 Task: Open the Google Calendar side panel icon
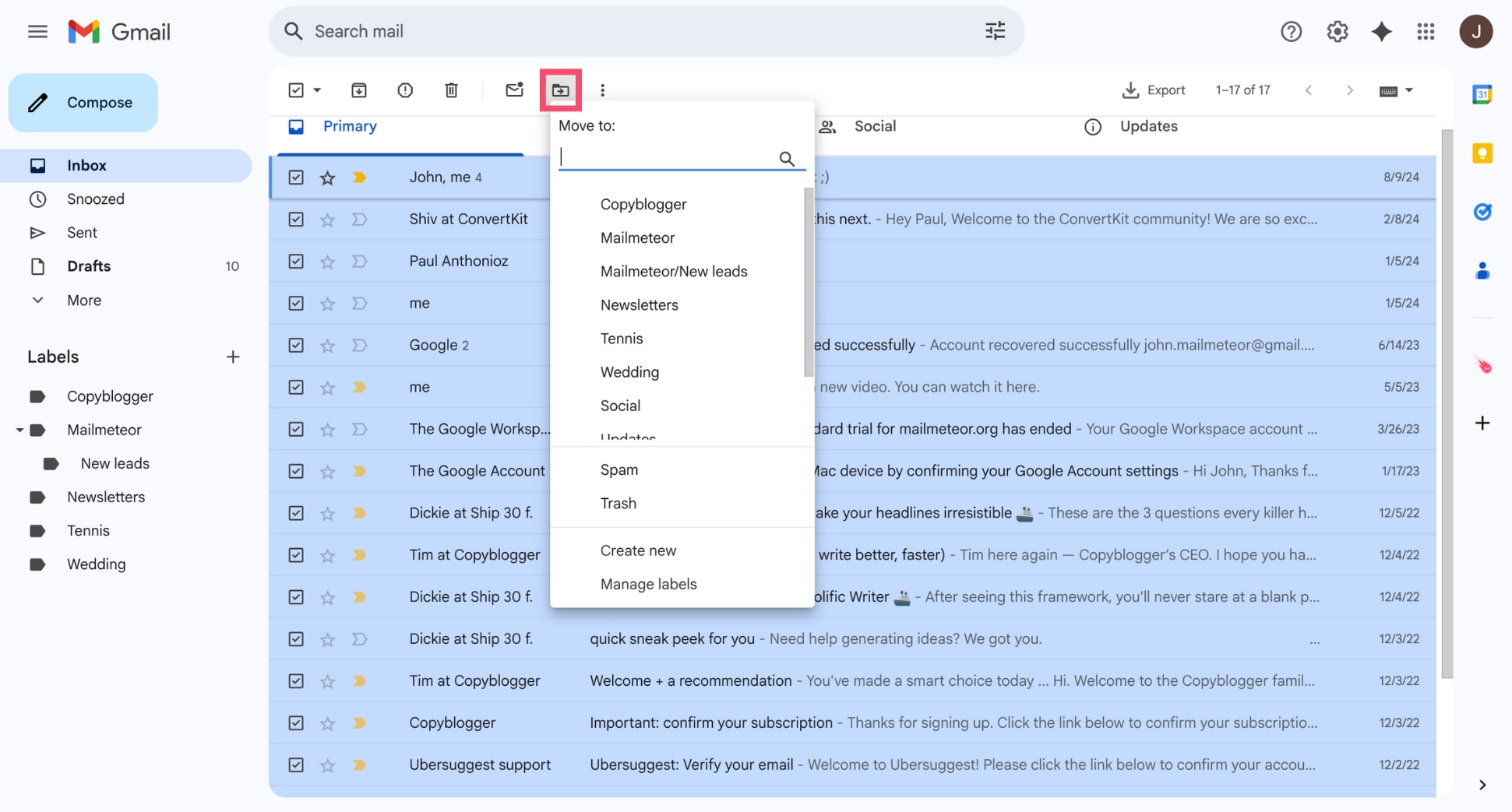[1482, 94]
